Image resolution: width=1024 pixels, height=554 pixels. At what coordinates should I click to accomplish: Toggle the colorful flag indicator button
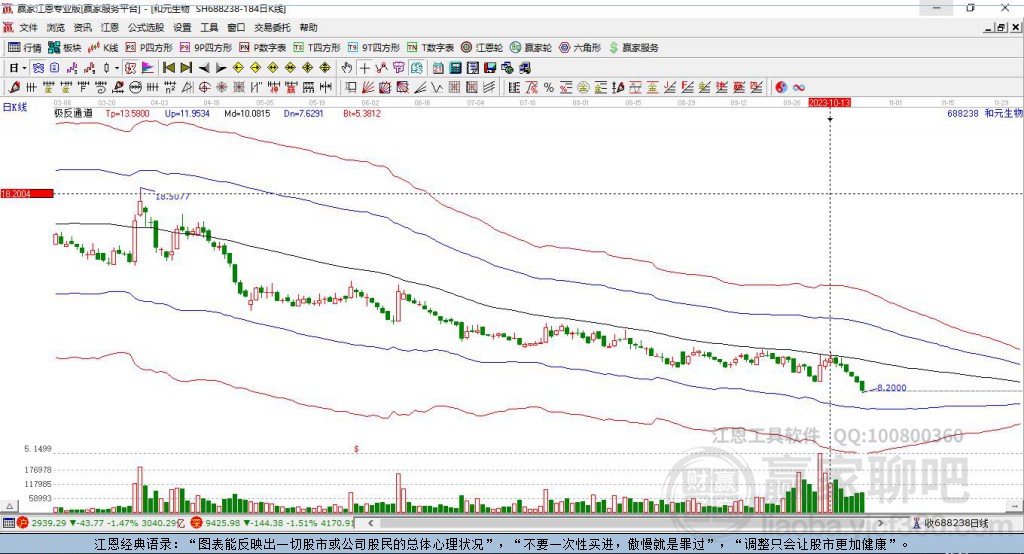point(148,68)
